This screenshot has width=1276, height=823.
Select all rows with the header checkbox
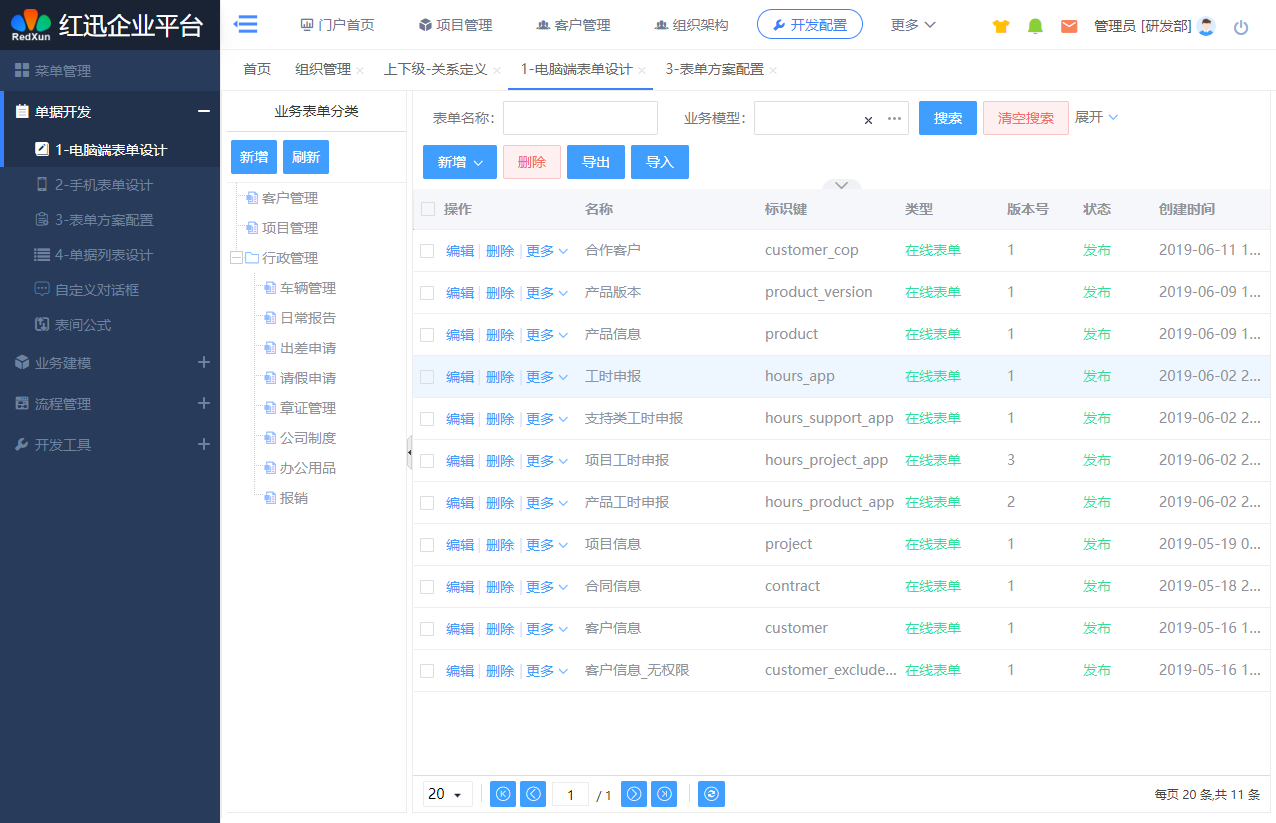pos(428,209)
